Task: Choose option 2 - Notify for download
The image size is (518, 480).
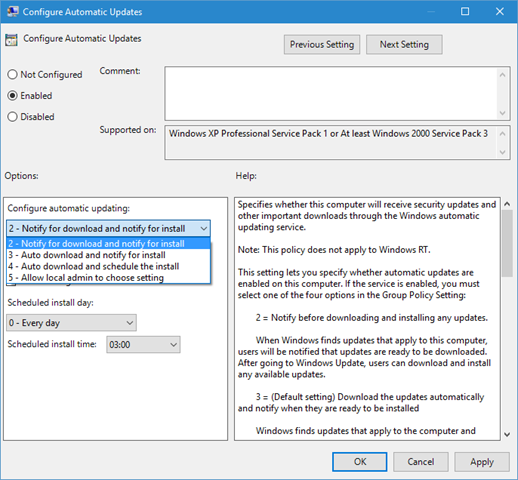Action: tap(108, 244)
